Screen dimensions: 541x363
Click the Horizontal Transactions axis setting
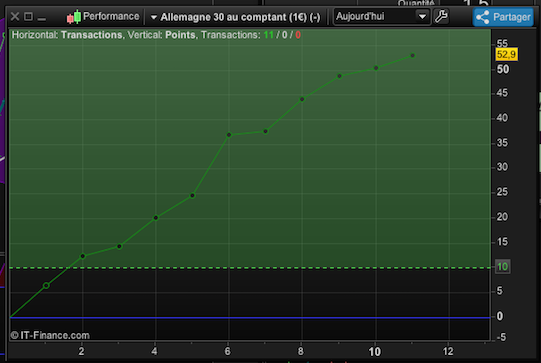[x=67, y=35]
